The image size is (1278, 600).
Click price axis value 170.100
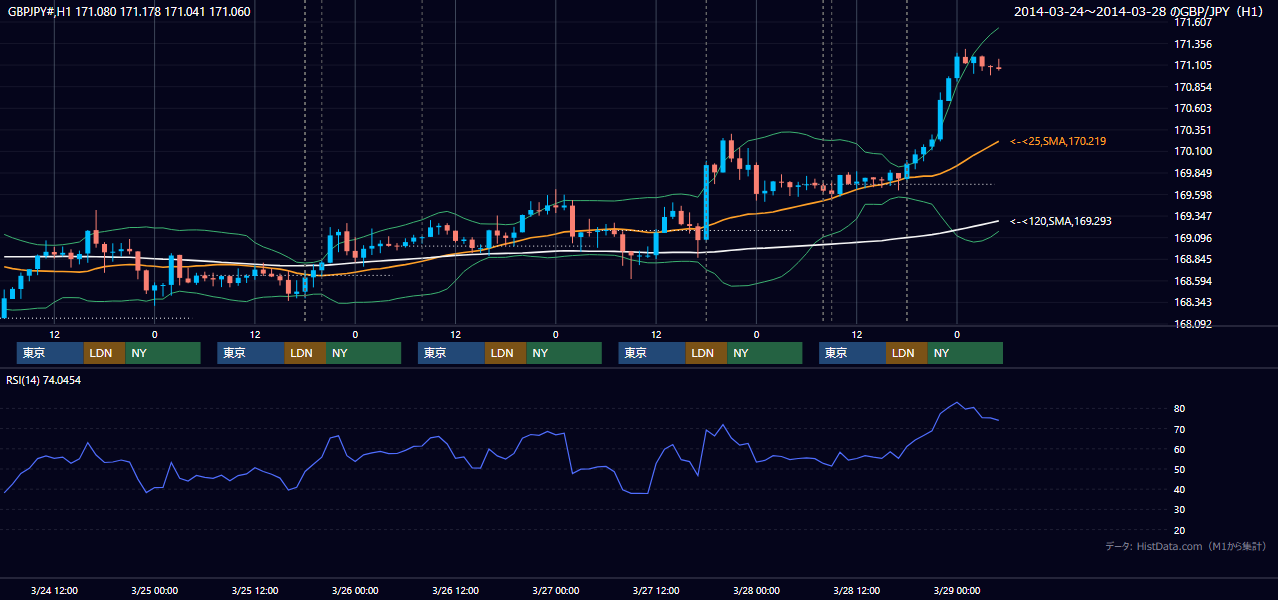[1193, 152]
